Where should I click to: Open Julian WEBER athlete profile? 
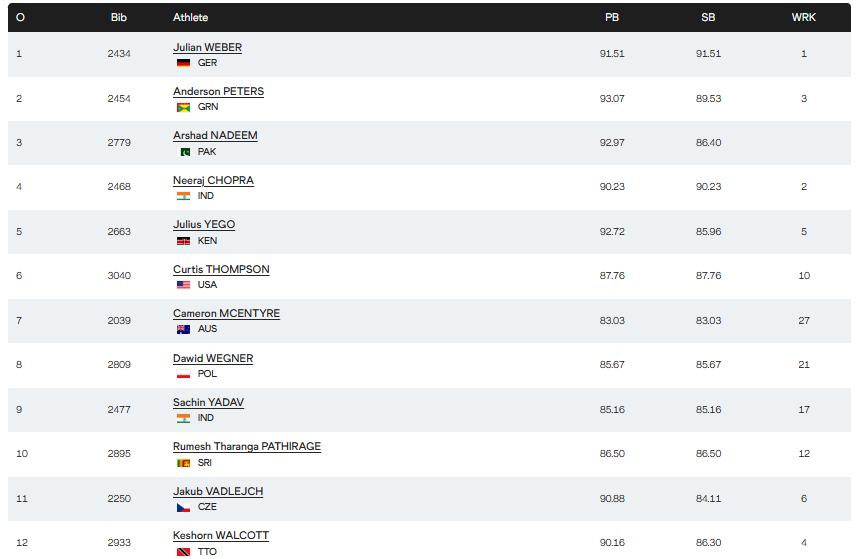click(x=207, y=47)
